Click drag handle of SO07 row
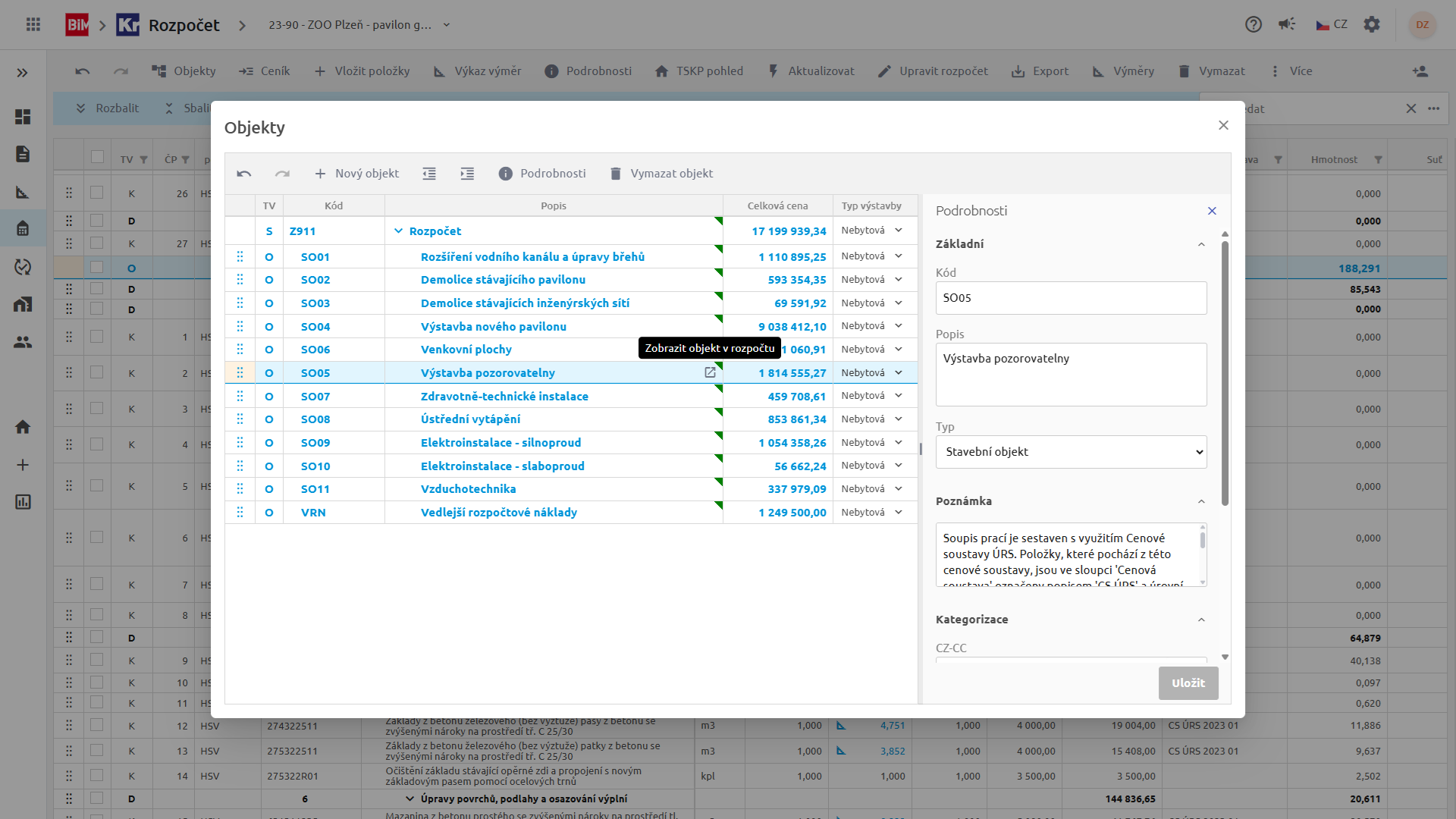 click(x=240, y=396)
